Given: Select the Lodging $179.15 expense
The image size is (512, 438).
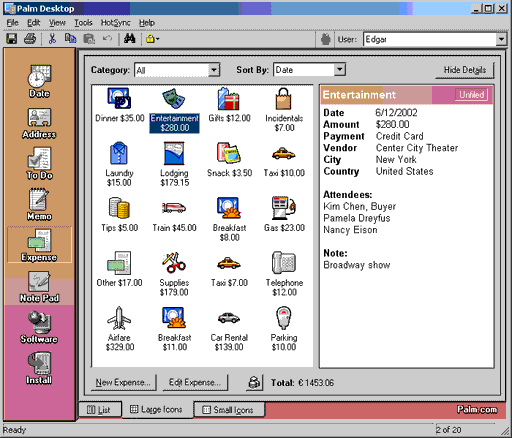Looking at the screenshot, I should [174, 164].
